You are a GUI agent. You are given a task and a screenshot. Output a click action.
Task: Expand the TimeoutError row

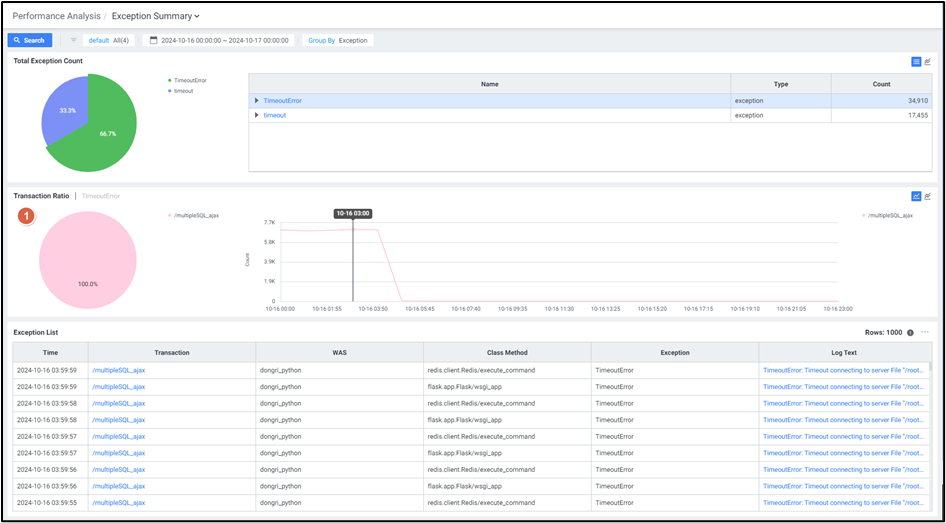tap(257, 101)
